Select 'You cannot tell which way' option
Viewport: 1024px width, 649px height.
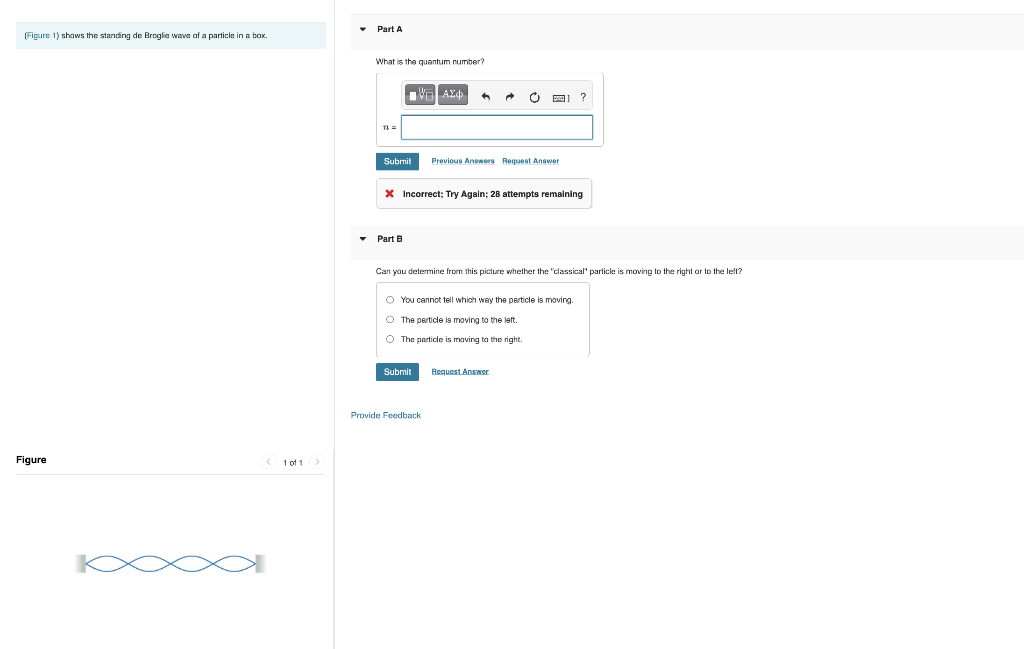[390, 300]
